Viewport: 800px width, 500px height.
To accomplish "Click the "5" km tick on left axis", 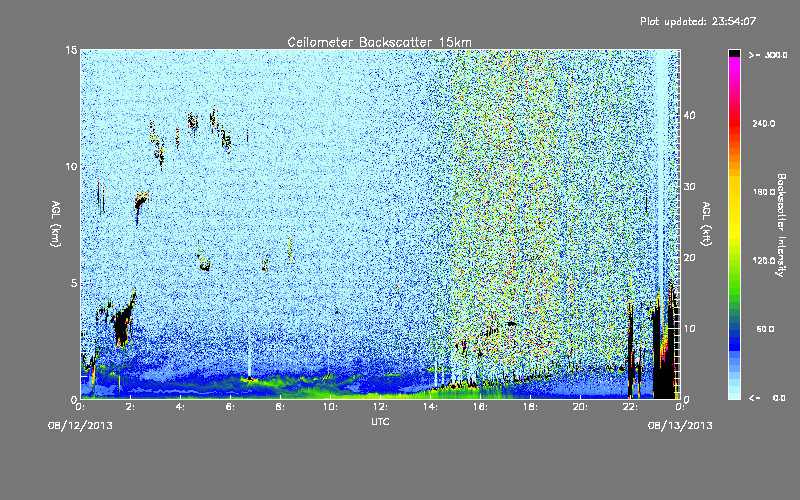I will pyautogui.click(x=74, y=283).
